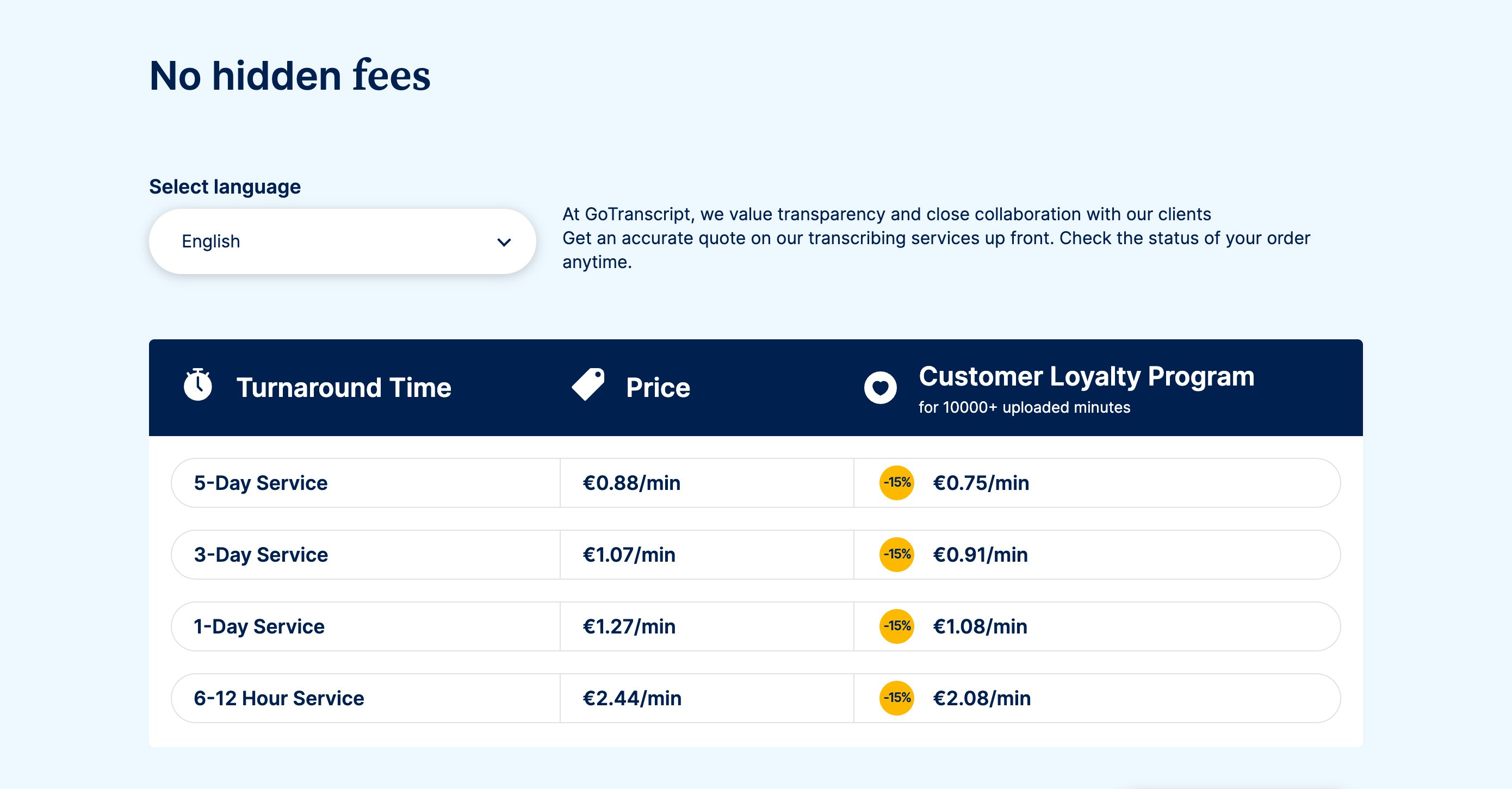Click the -15% badge on 5-Day row
This screenshot has width=1512, height=789.
[x=897, y=483]
